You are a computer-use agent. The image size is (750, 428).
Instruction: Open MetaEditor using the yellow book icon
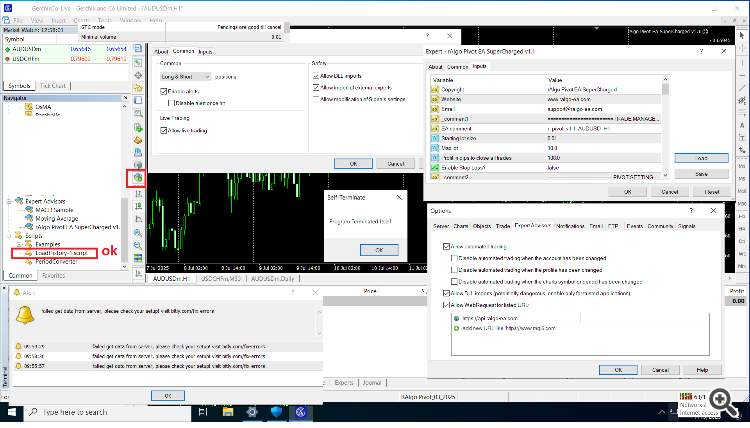click(x=138, y=140)
